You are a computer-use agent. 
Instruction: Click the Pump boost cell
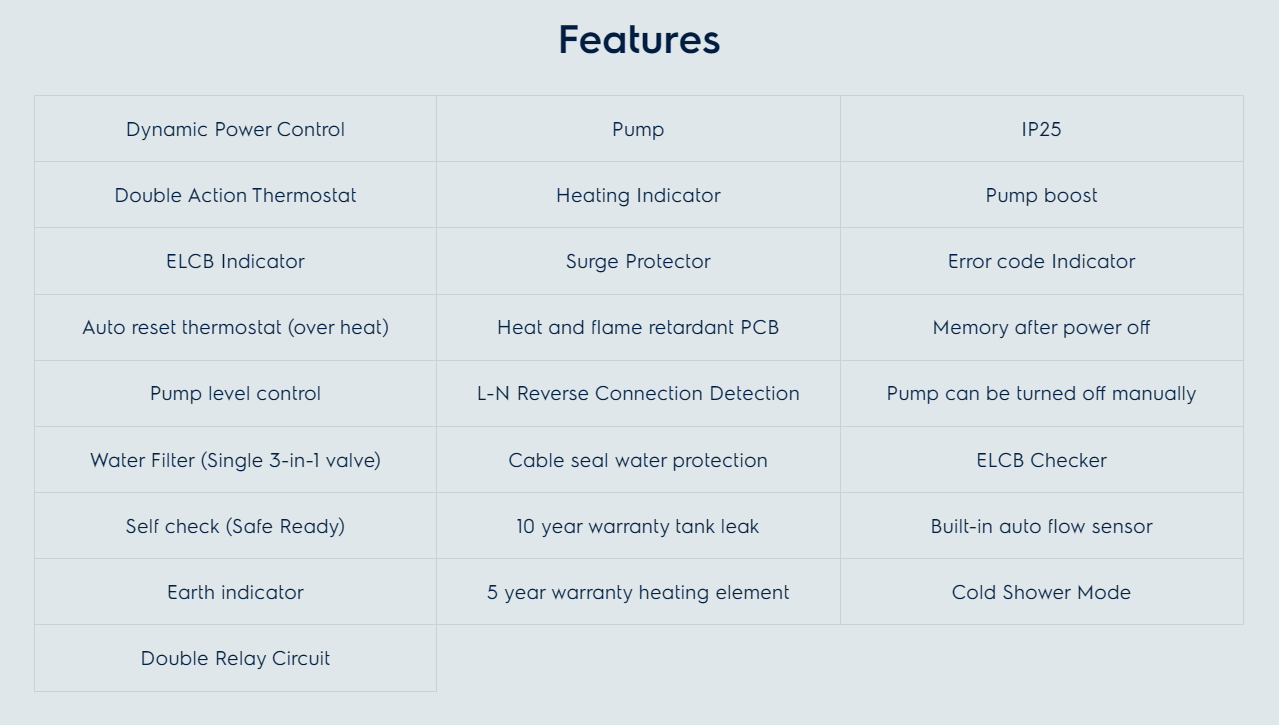click(x=1041, y=196)
